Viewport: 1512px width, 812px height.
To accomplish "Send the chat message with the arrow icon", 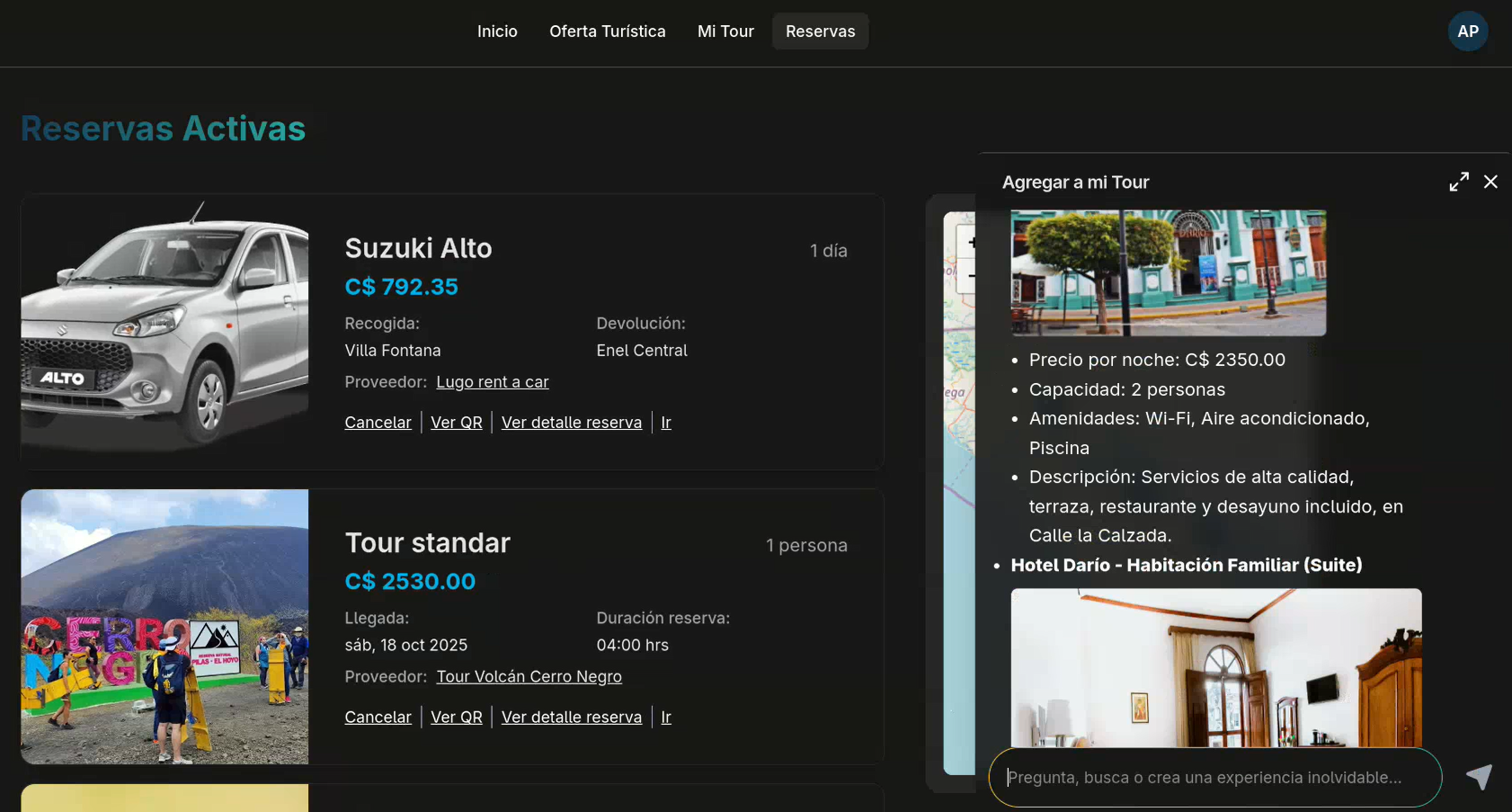I will [1479, 777].
